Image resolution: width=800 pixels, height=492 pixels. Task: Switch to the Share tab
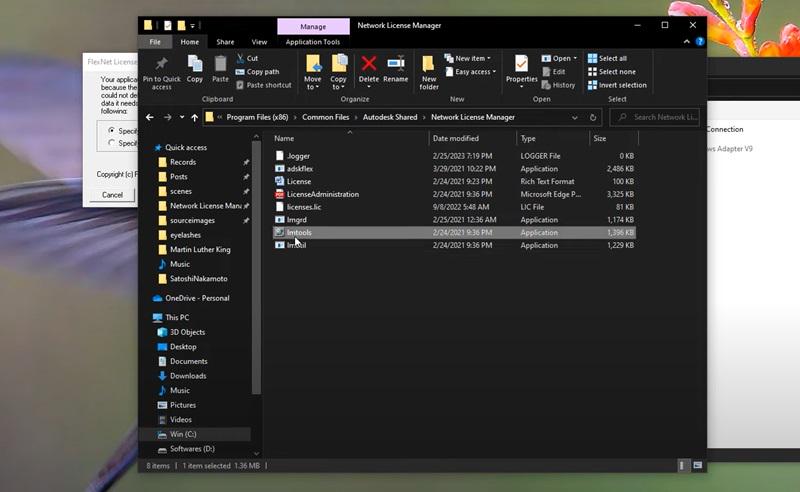225,42
